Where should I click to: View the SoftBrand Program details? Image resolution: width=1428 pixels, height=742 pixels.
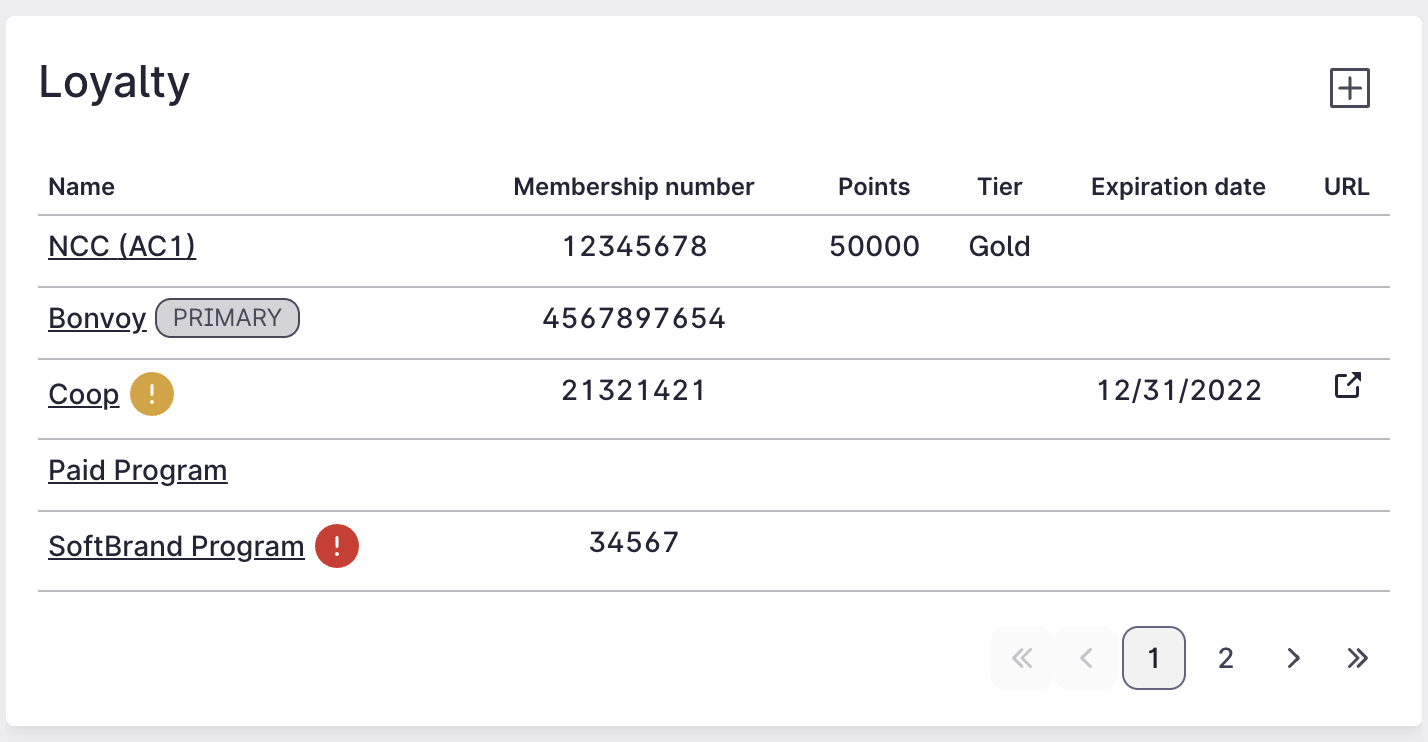(x=176, y=546)
